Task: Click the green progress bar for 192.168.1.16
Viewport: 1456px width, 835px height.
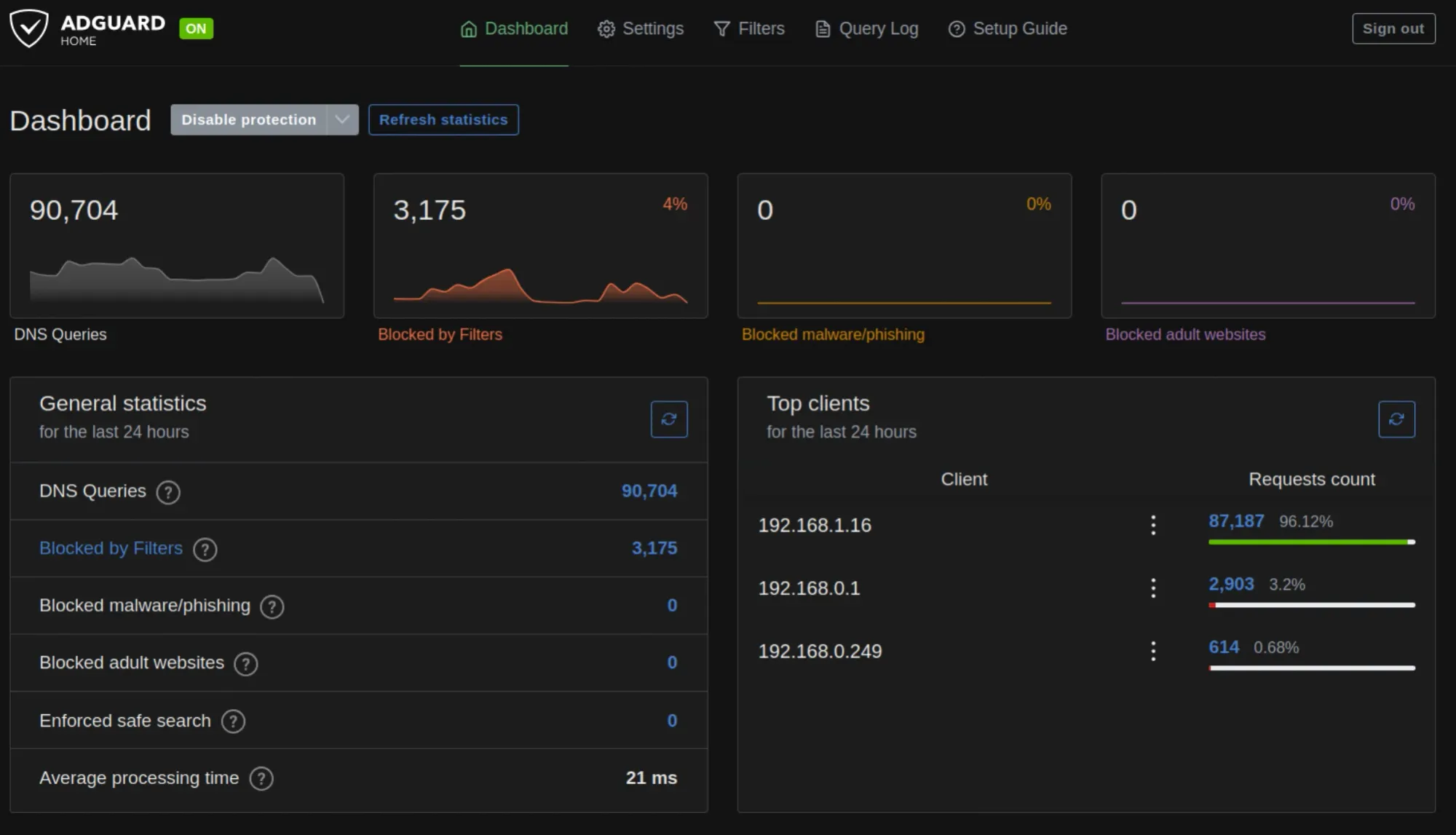Action: click(x=1312, y=542)
